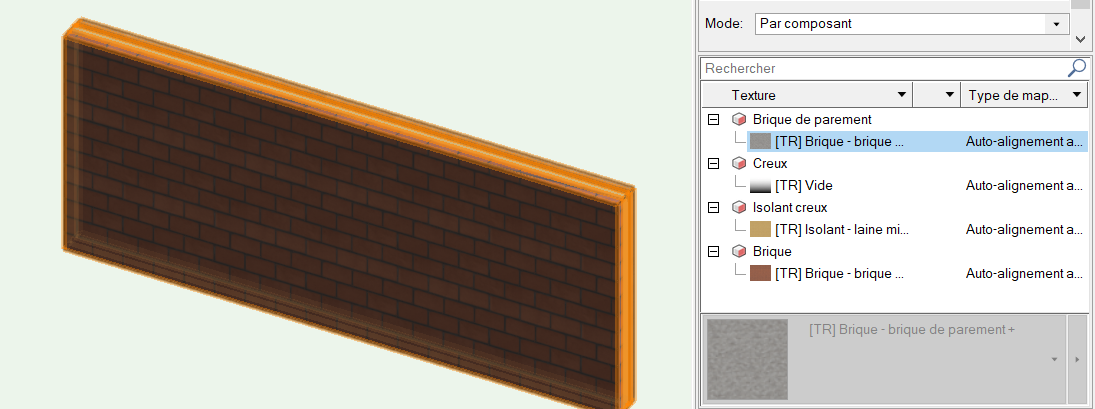1095x409 pixels.
Task: Select the gray brique de parement texture swatch
Action: tap(761, 142)
